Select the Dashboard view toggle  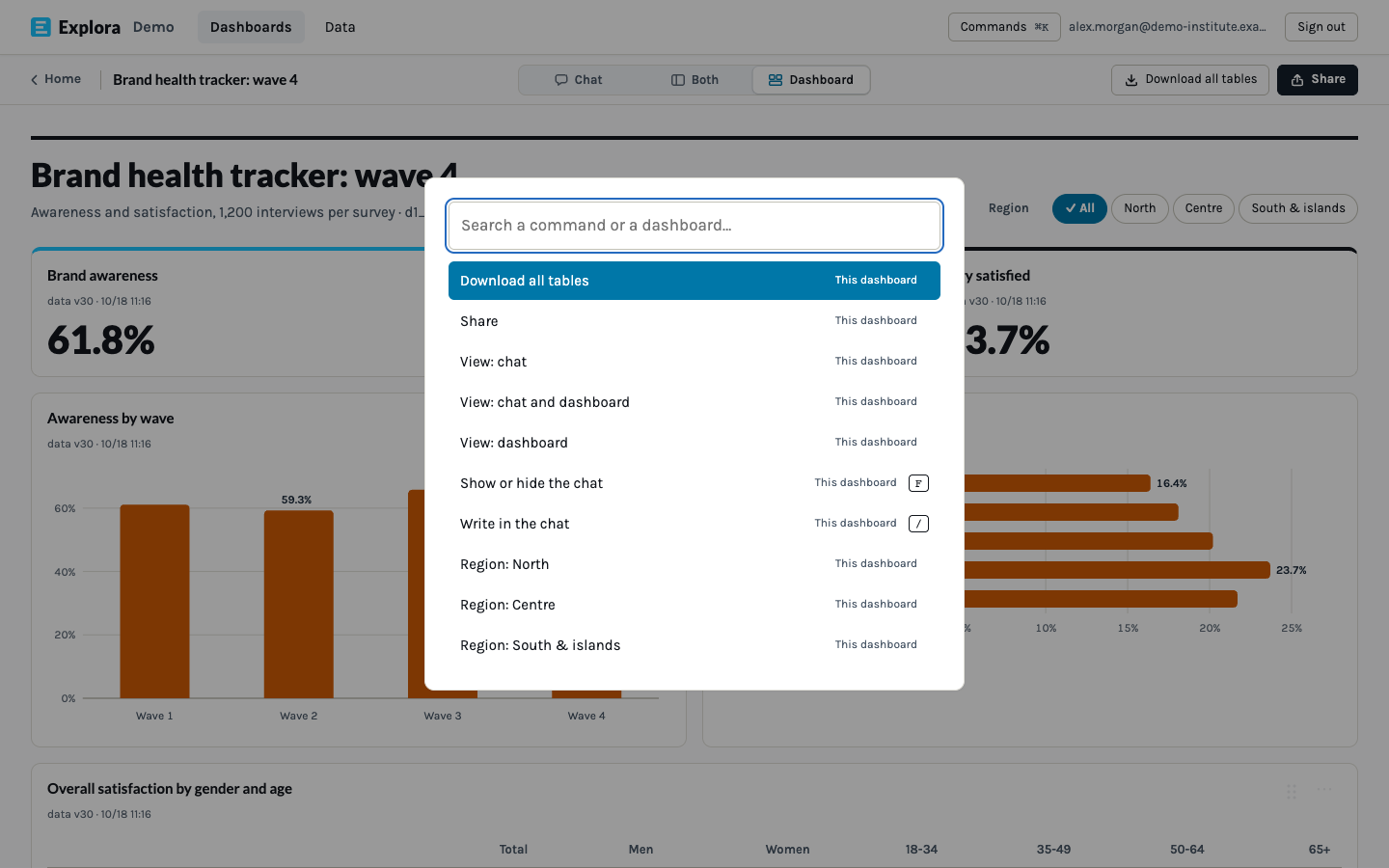[x=811, y=80]
